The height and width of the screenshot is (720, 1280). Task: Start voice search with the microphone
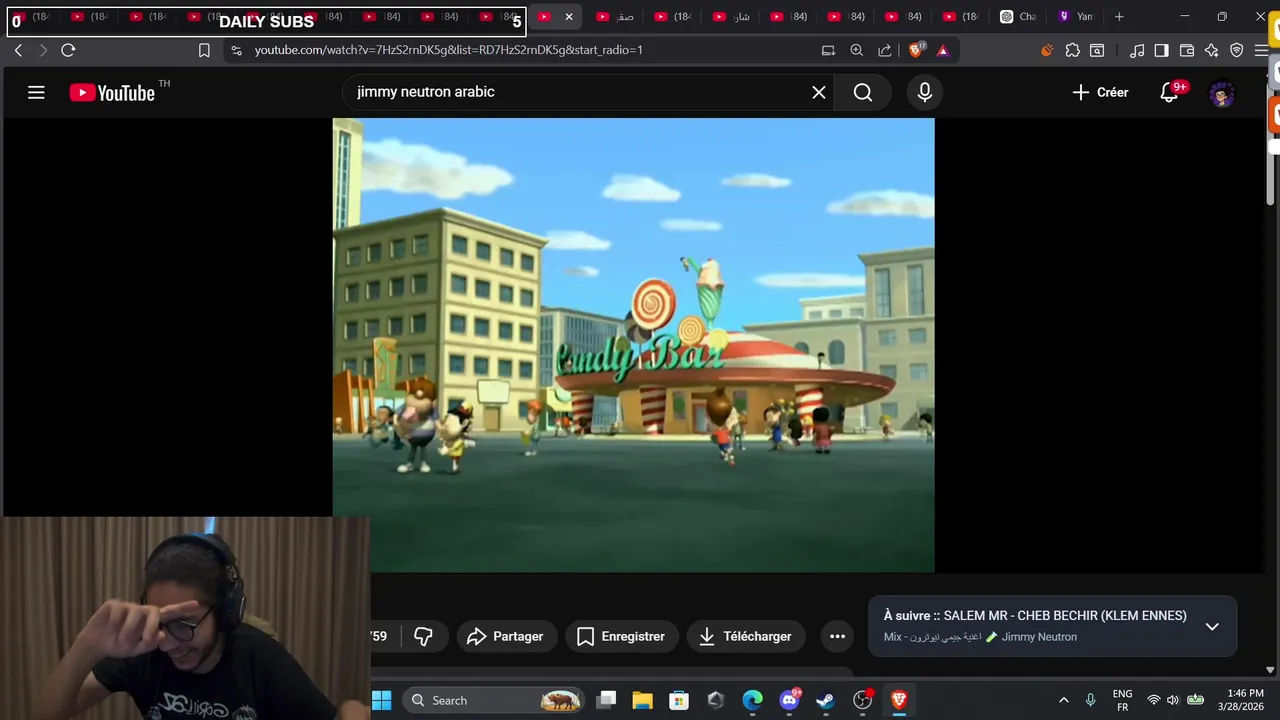(x=925, y=92)
